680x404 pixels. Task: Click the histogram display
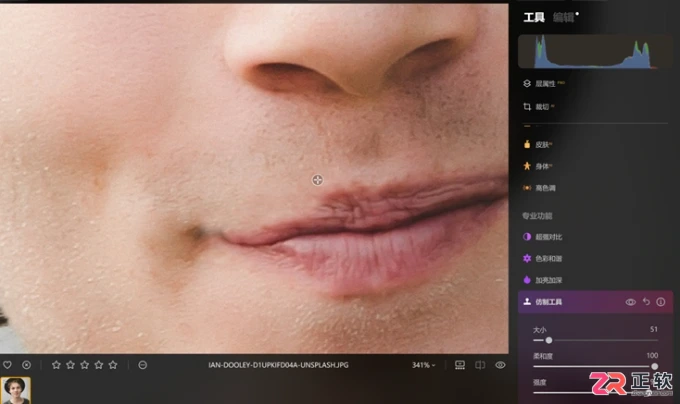tap(595, 52)
